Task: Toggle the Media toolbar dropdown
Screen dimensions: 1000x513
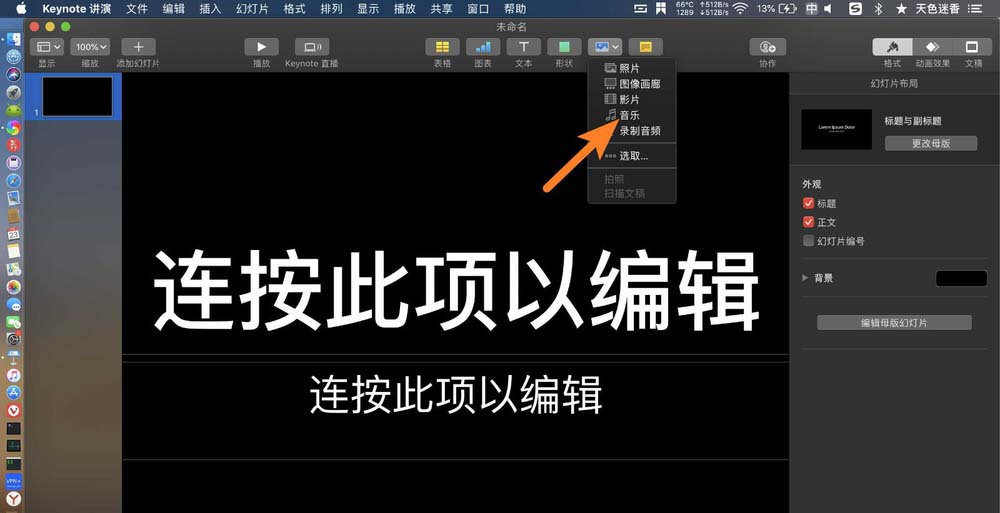Action: pyautogui.click(x=605, y=47)
